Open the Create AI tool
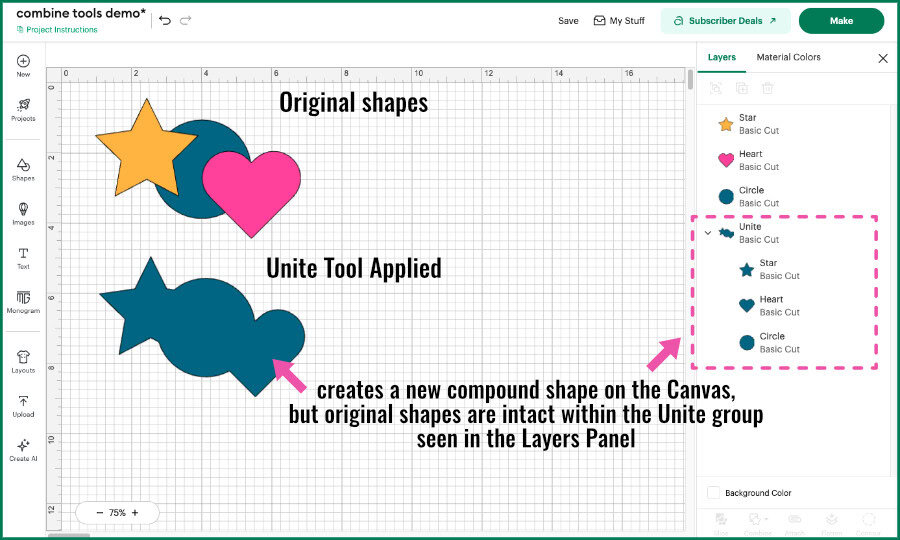The width and height of the screenshot is (900, 540). coord(23,450)
